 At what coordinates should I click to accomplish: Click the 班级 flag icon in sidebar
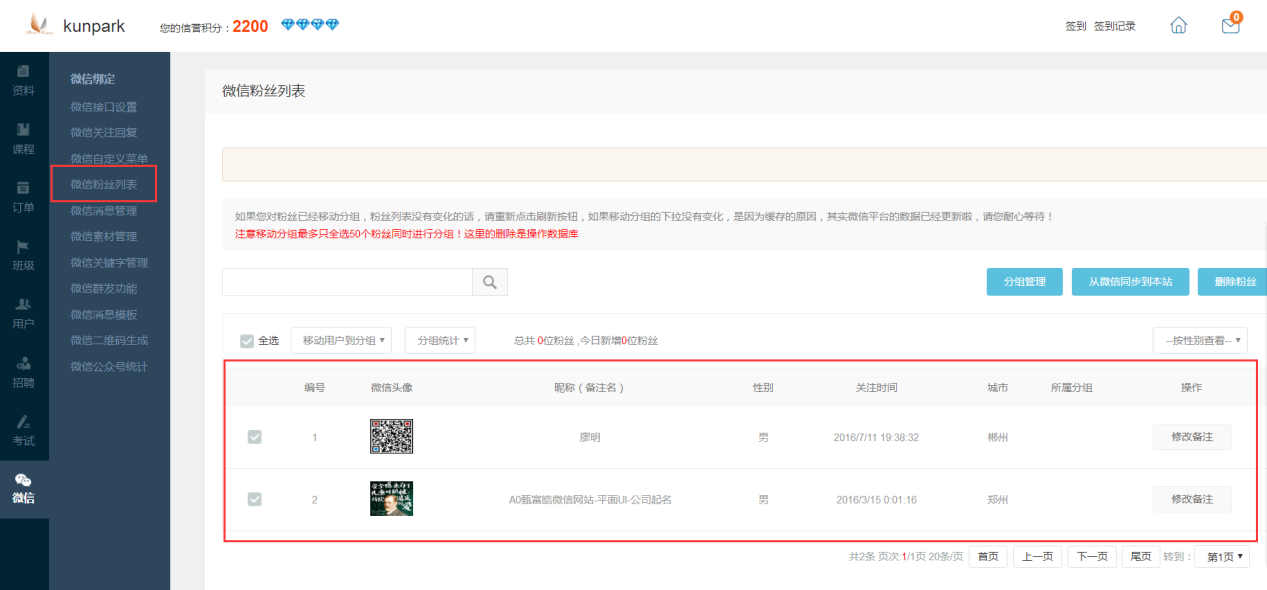(23, 255)
